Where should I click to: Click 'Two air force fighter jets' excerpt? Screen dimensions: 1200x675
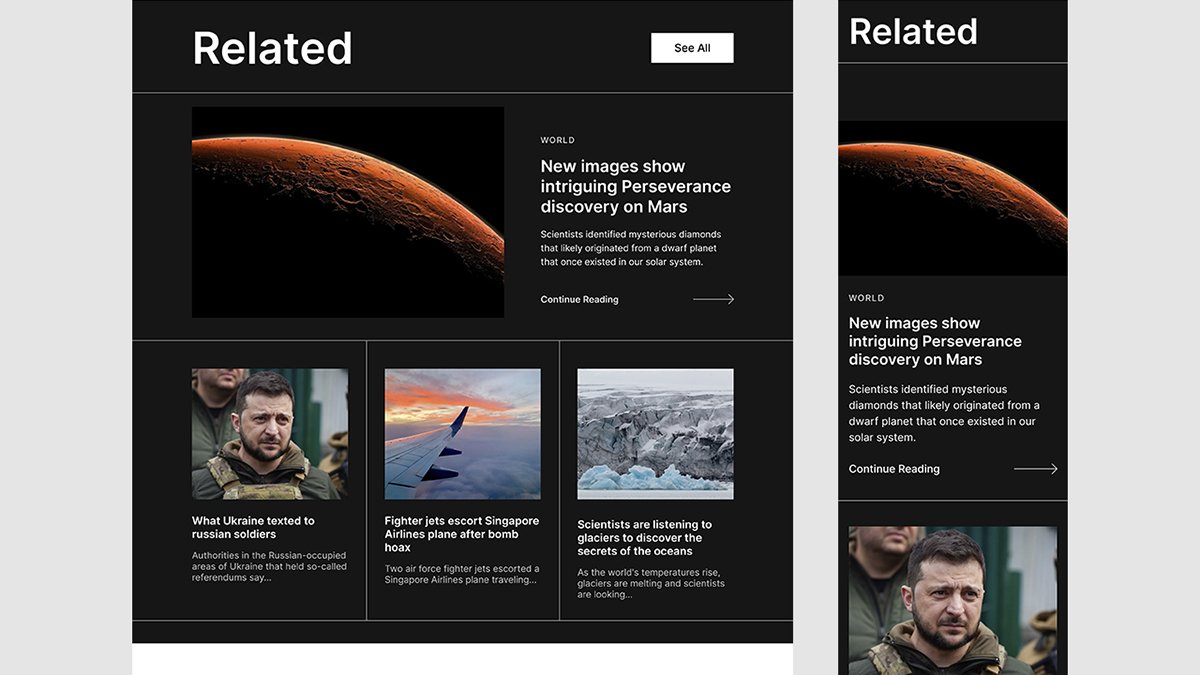click(x=462, y=574)
